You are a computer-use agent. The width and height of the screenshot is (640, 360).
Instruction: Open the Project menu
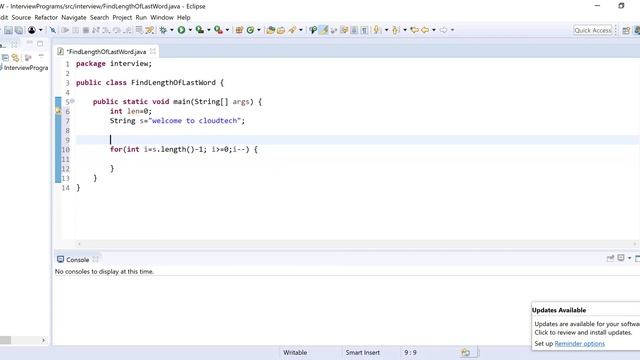(122, 18)
